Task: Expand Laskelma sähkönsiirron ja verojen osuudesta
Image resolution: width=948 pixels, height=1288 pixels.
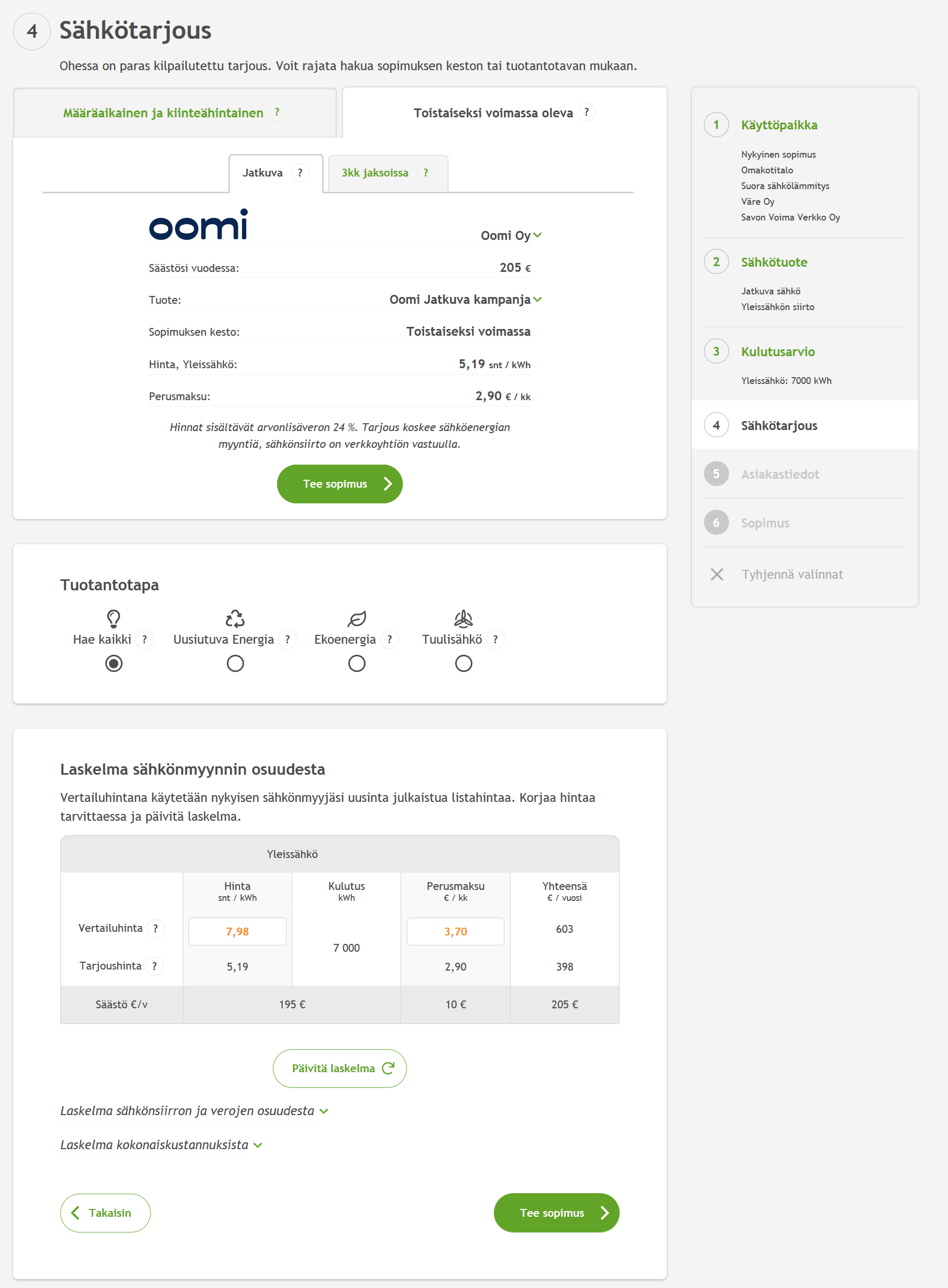Action: click(x=194, y=1111)
